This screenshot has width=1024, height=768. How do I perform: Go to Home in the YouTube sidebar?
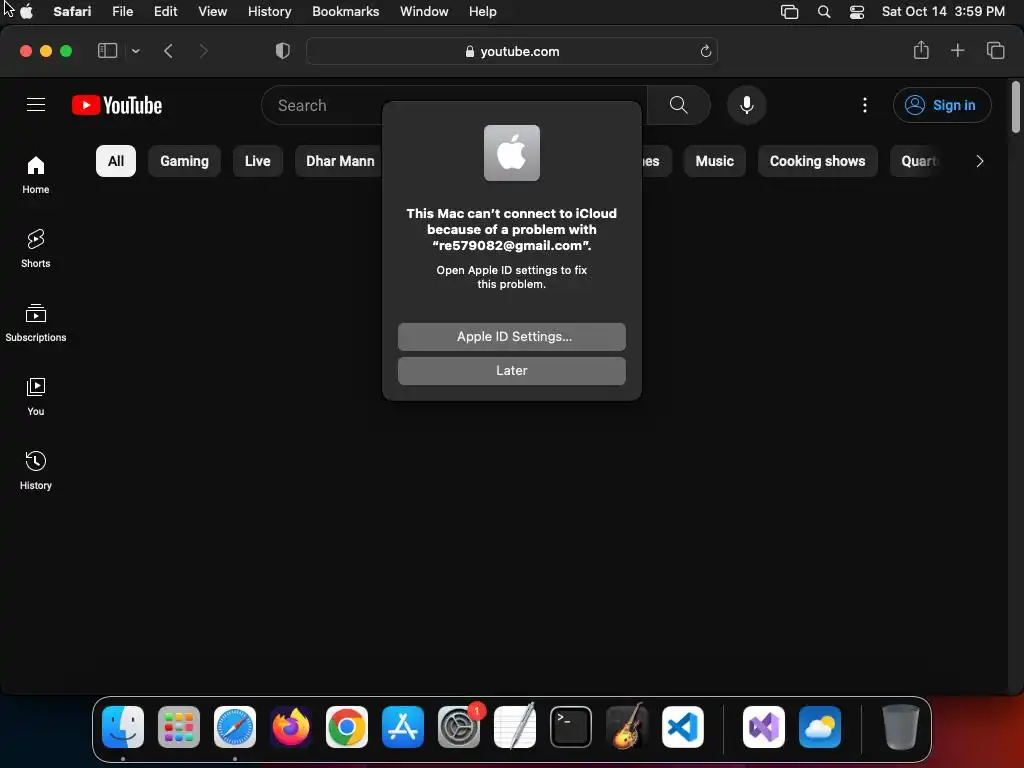click(x=36, y=175)
